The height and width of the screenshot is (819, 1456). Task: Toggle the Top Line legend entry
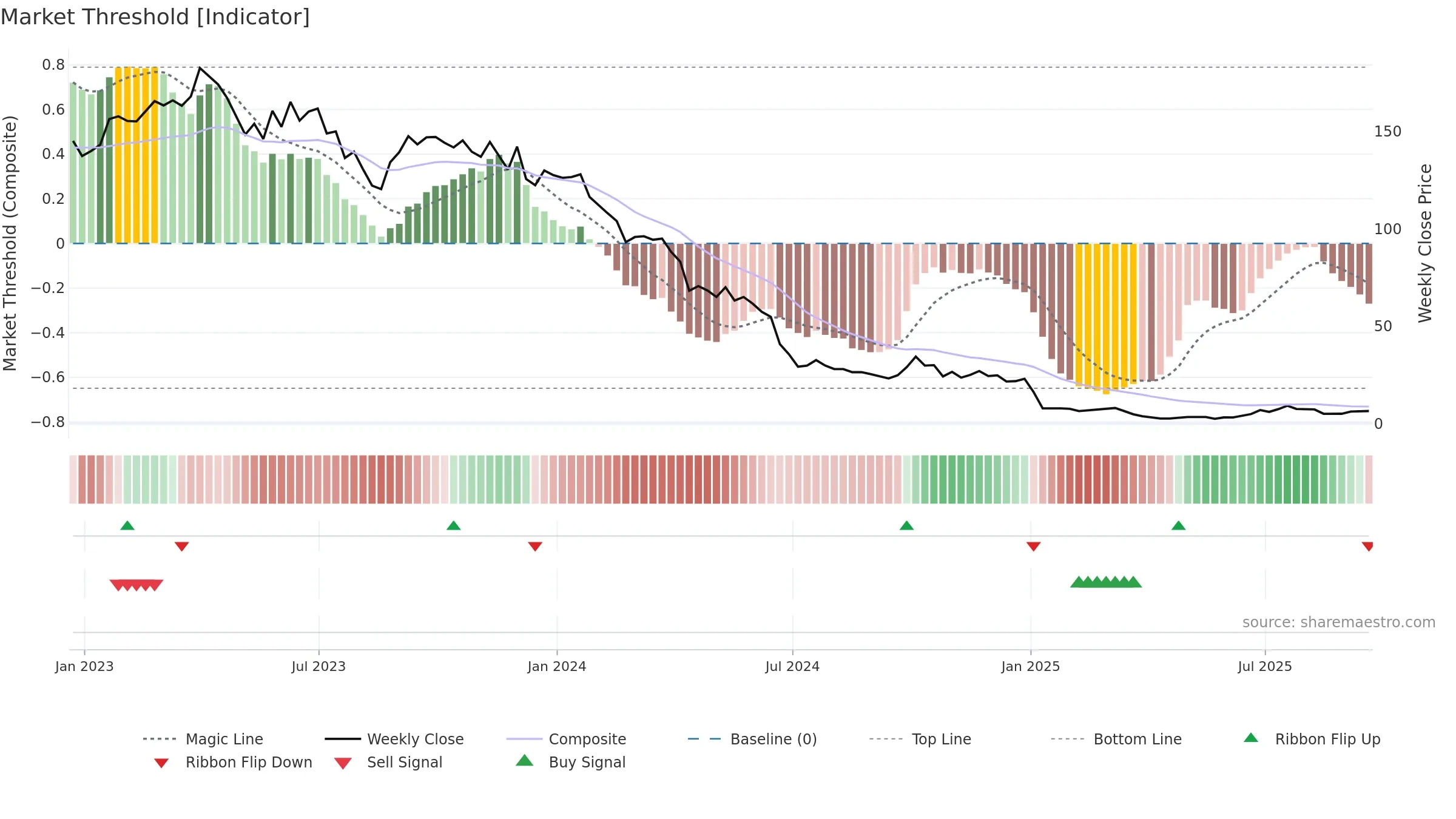[x=920, y=739]
